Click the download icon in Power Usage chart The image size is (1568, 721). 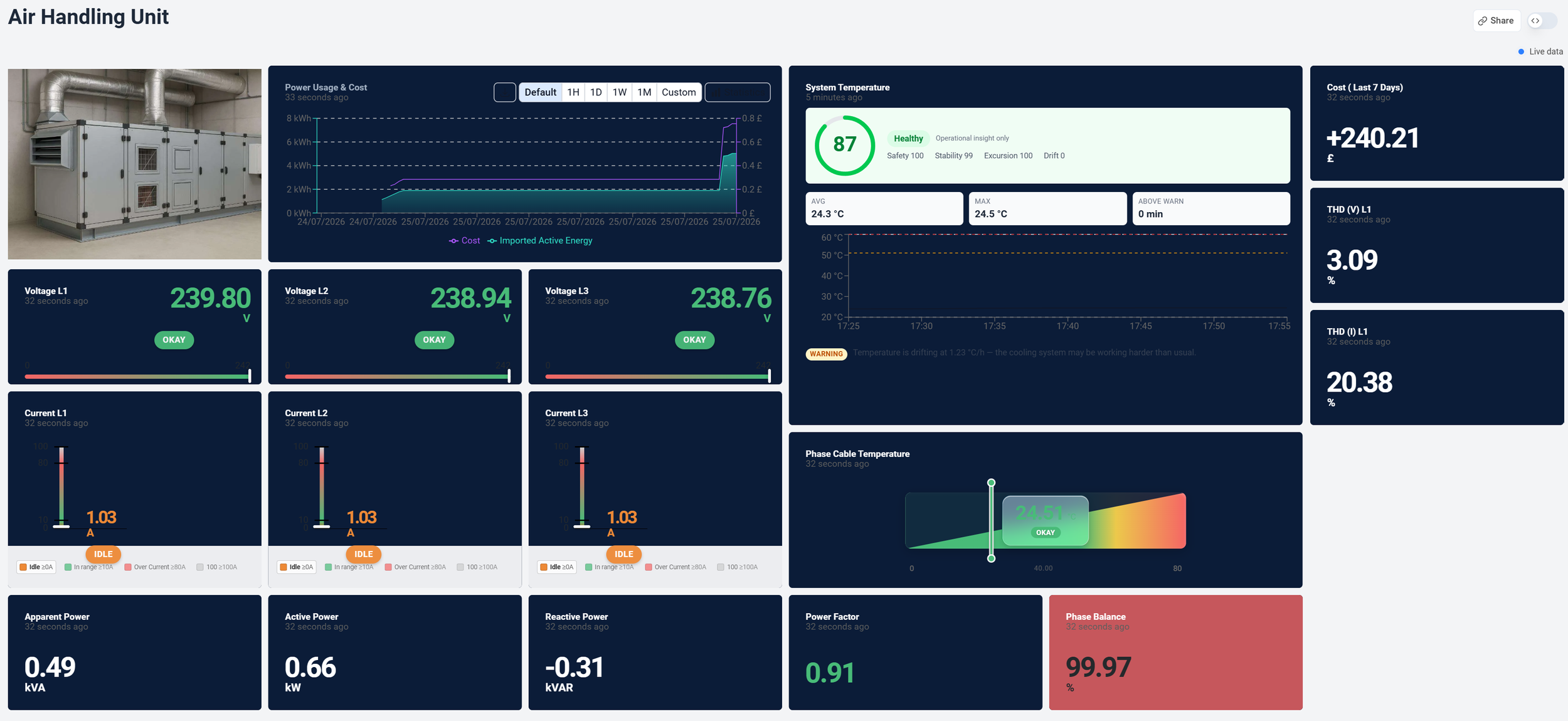504,92
